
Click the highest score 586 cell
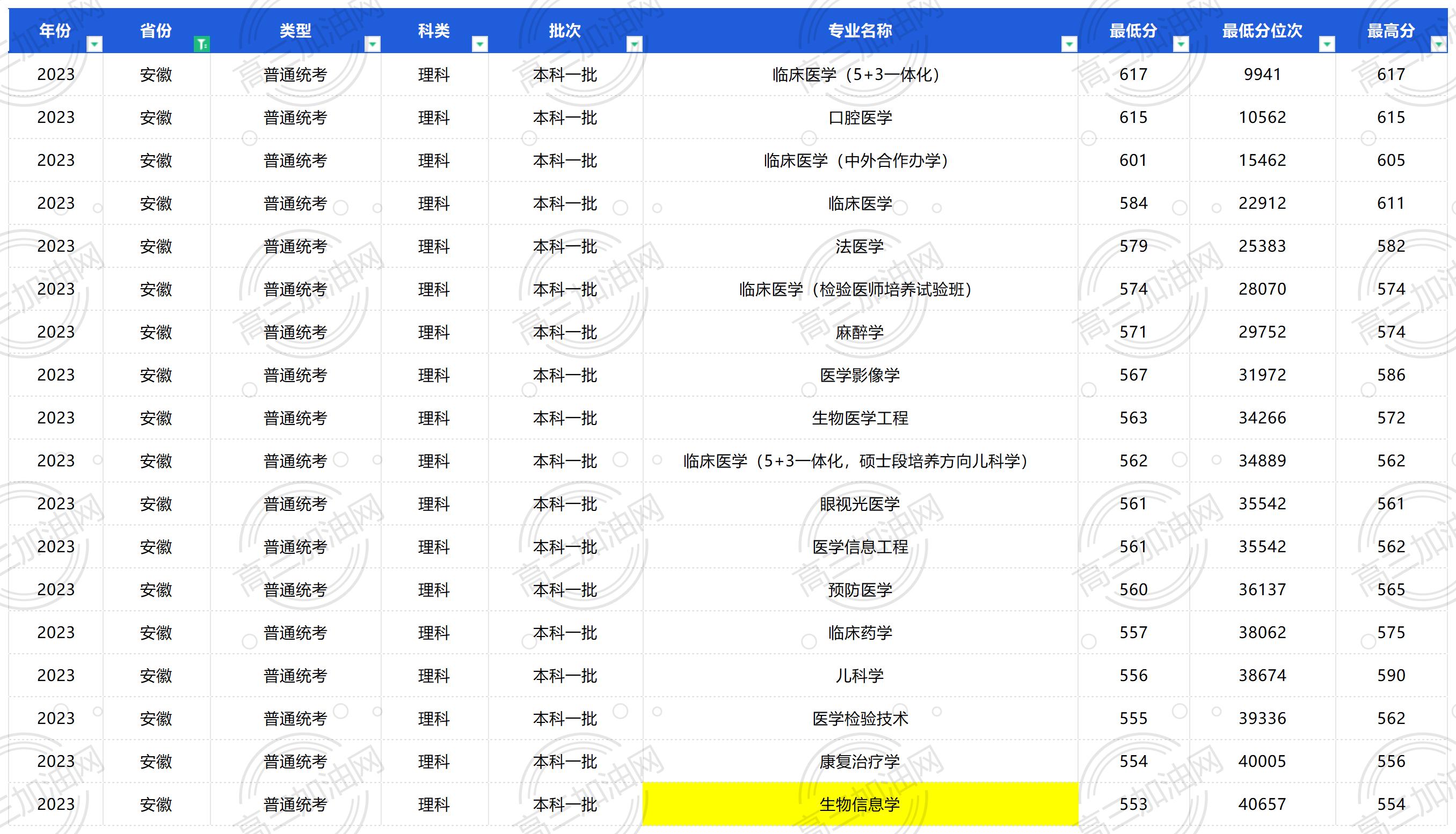click(x=1391, y=375)
